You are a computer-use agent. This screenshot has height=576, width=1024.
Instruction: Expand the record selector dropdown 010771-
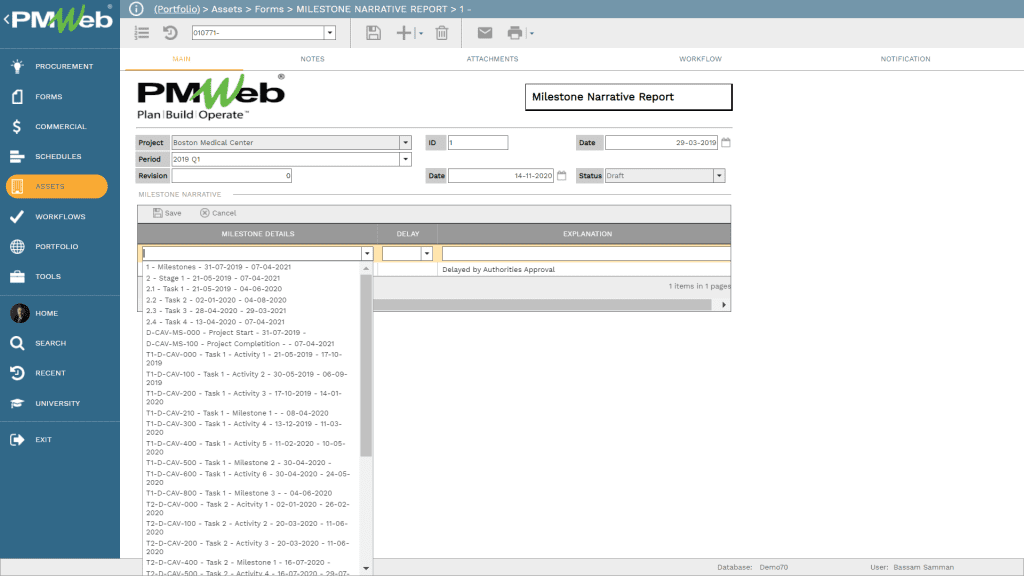click(330, 33)
